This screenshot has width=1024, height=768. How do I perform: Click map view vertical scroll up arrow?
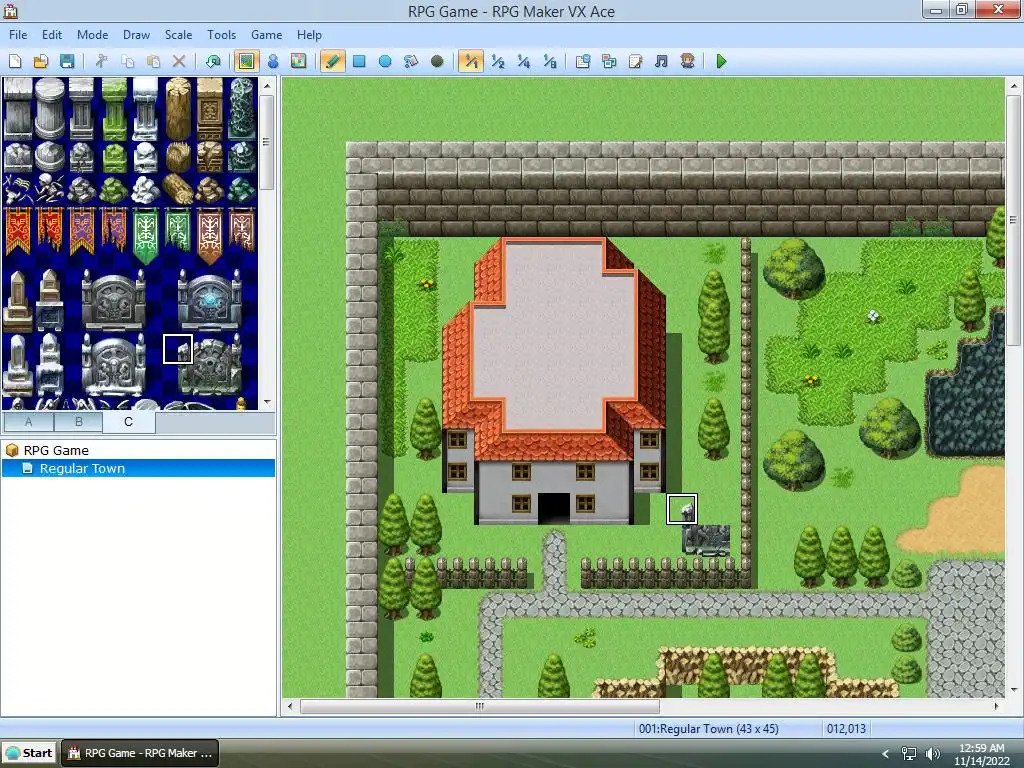tap(1014, 86)
